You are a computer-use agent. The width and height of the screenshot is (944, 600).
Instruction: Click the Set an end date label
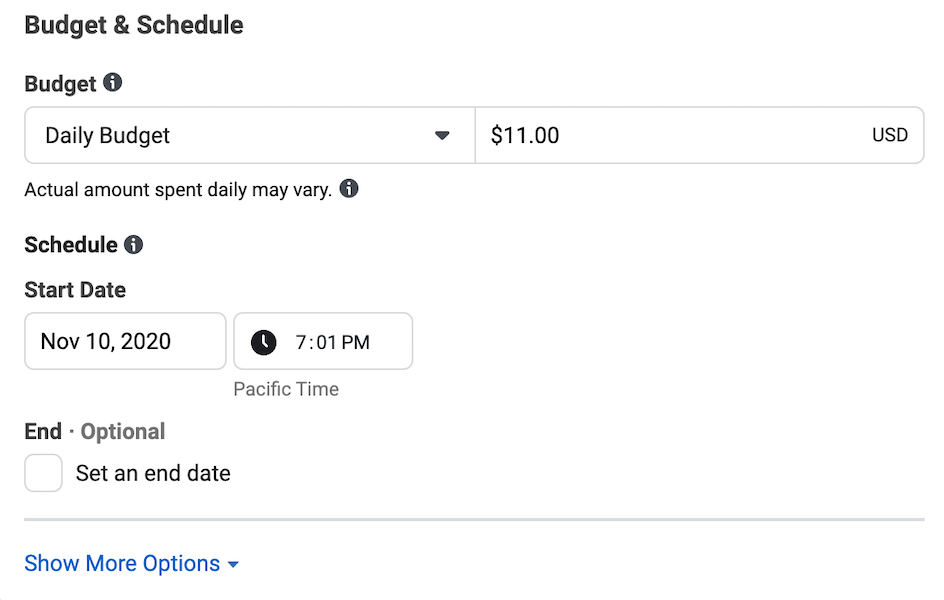click(153, 473)
